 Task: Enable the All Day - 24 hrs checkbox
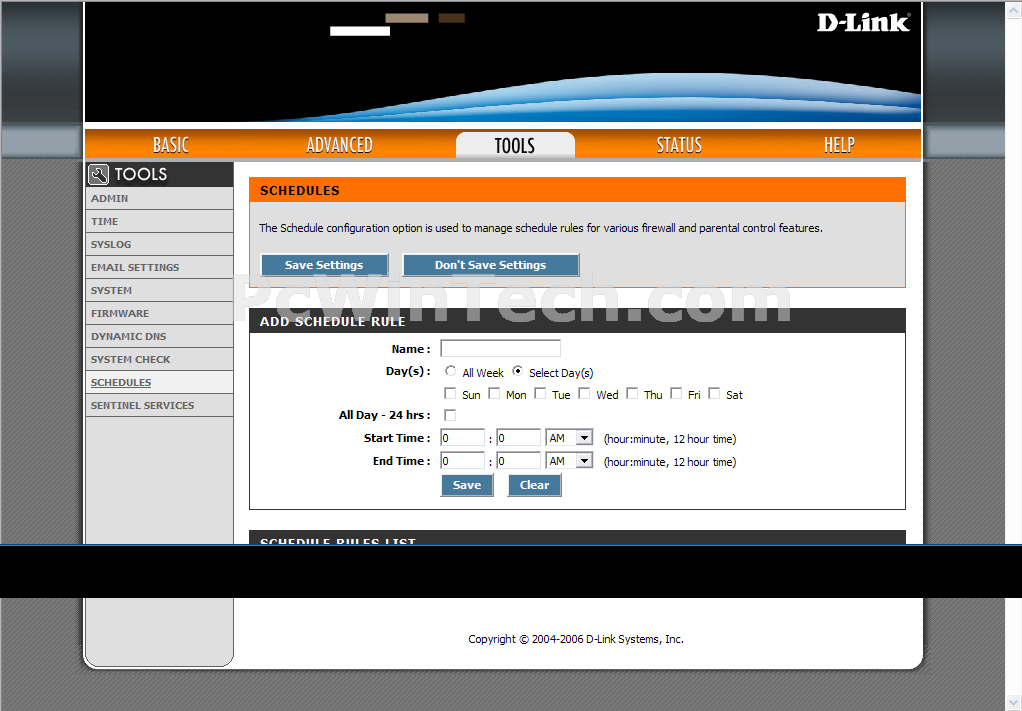(450, 415)
